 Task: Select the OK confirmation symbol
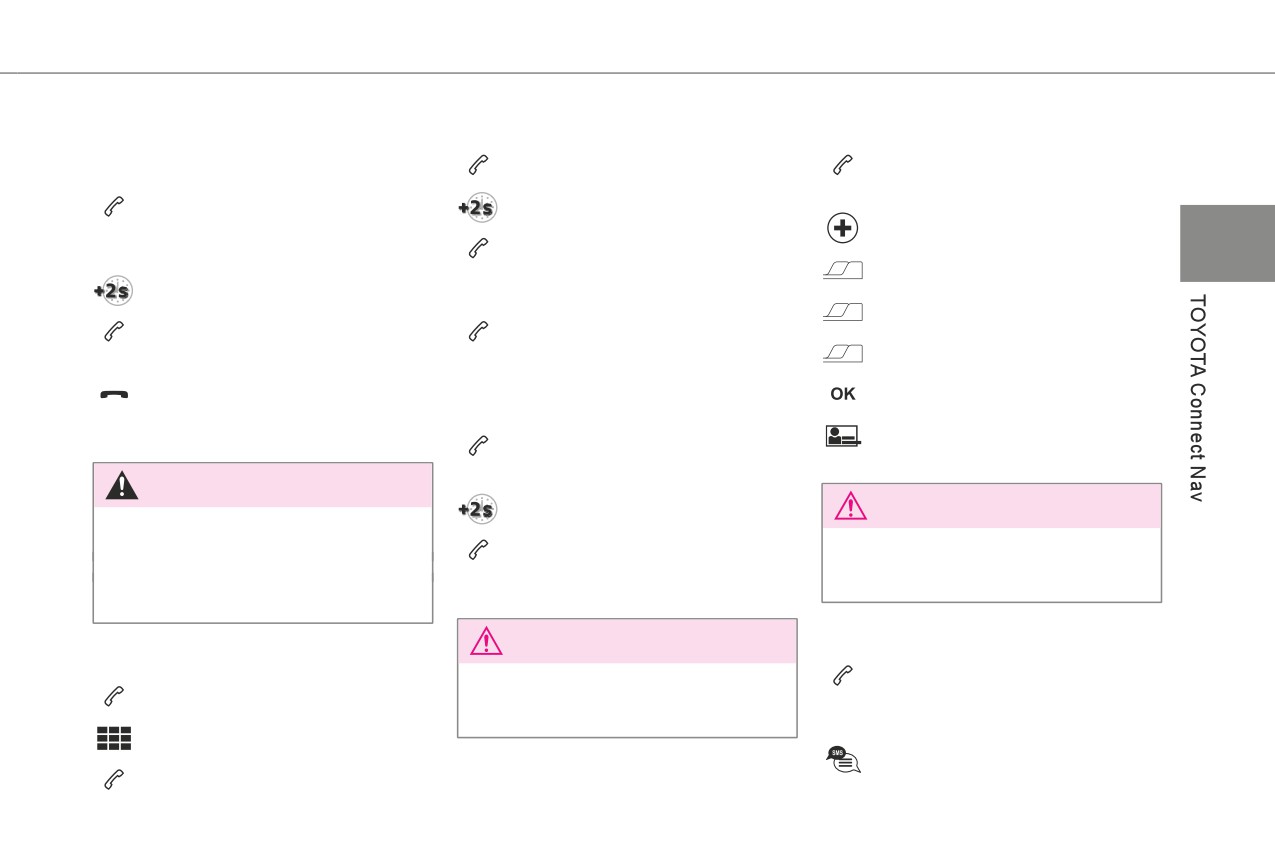[843, 394]
